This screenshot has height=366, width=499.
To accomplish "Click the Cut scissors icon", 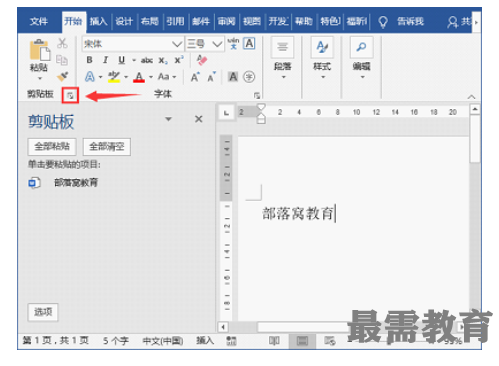I will (62, 43).
